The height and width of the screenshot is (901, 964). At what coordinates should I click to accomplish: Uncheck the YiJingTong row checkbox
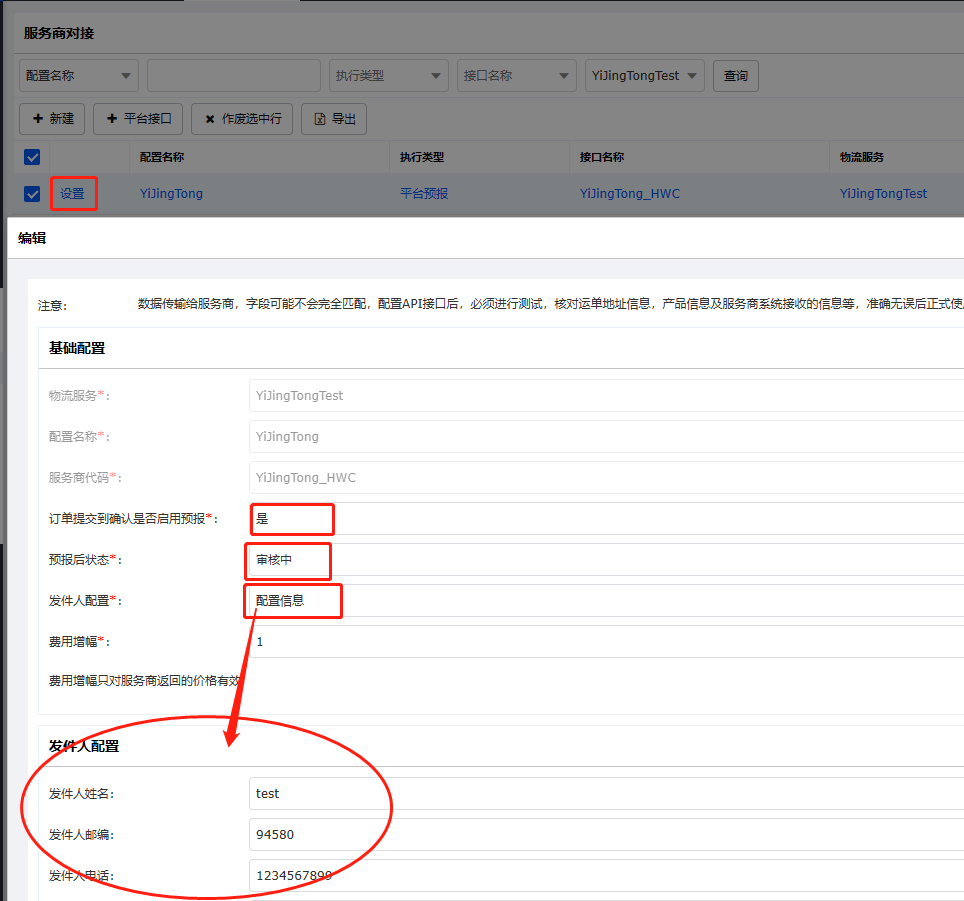[32, 194]
